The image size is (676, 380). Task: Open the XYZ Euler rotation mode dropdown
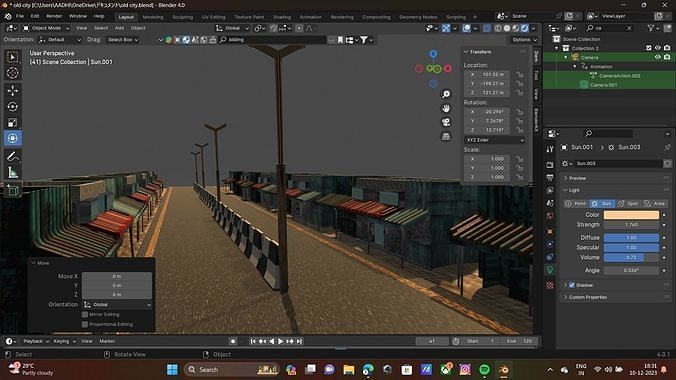[494, 140]
